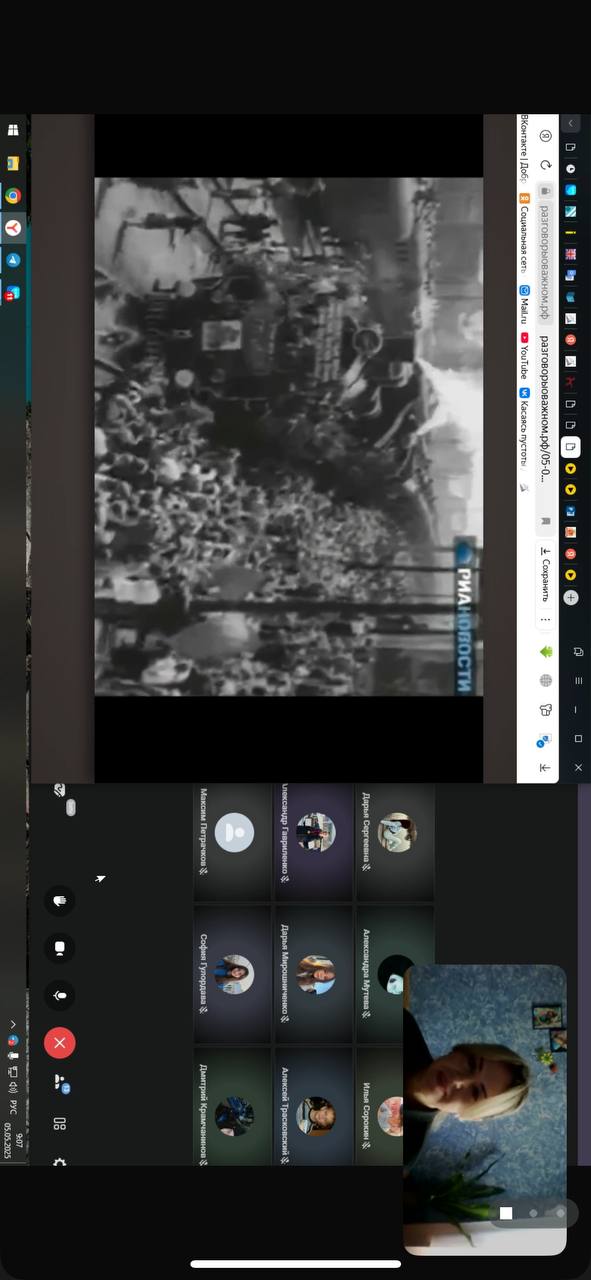Start screen sharing in the call
Viewport: 591px width, 1280px height.
pyautogui.click(x=60, y=948)
